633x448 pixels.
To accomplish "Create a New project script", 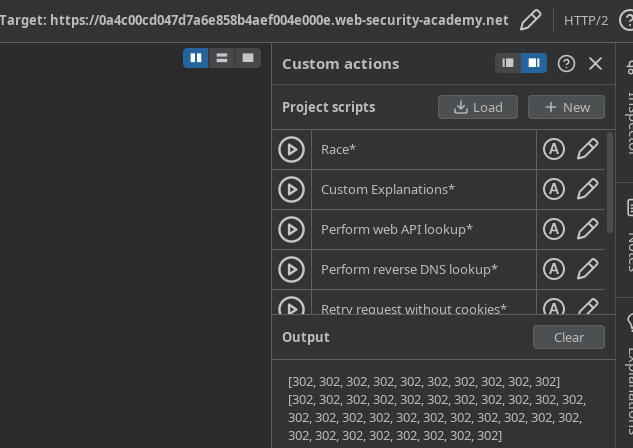I will point(566,107).
